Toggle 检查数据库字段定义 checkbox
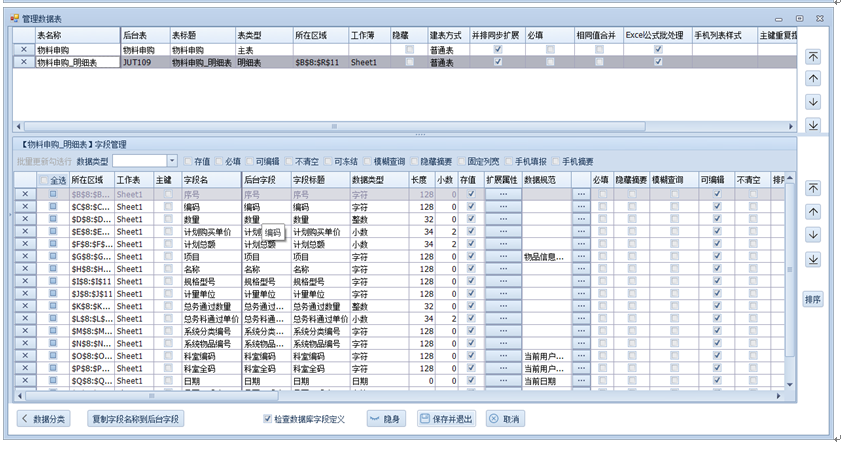 (x=267, y=419)
